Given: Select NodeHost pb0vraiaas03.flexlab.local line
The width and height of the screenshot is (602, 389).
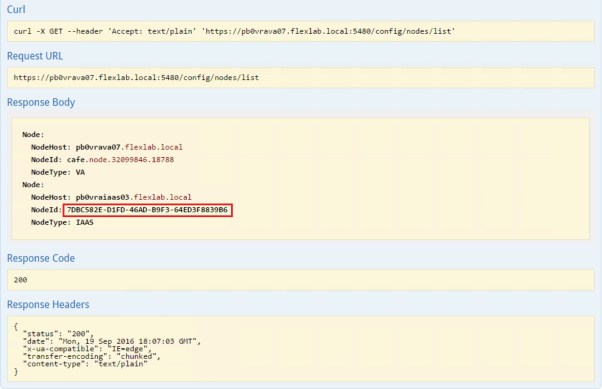Looking at the screenshot, I should (111, 197).
